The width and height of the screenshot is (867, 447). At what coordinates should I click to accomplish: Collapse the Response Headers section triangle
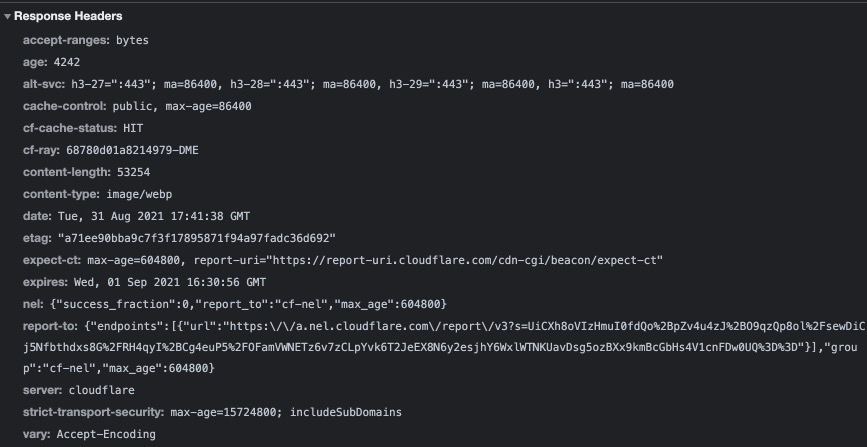click(x=8, y=17)
